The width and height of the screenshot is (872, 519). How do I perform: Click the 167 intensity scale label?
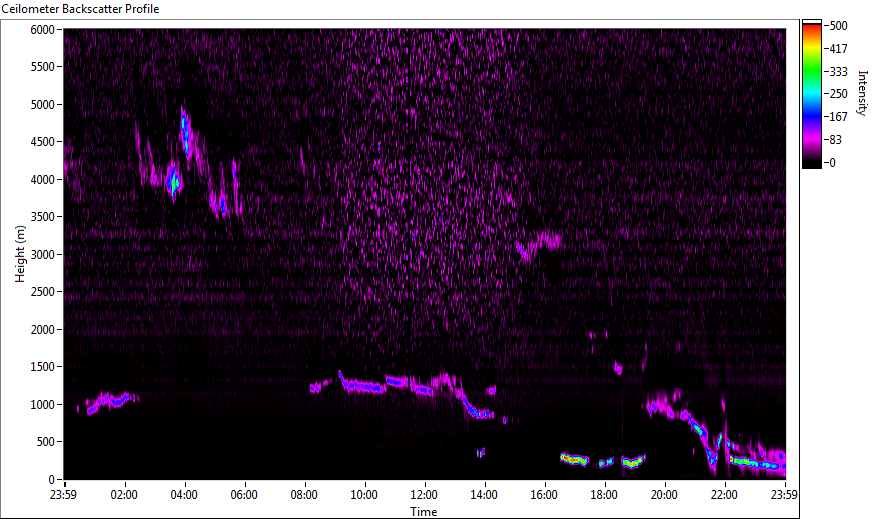click(838, 117)
